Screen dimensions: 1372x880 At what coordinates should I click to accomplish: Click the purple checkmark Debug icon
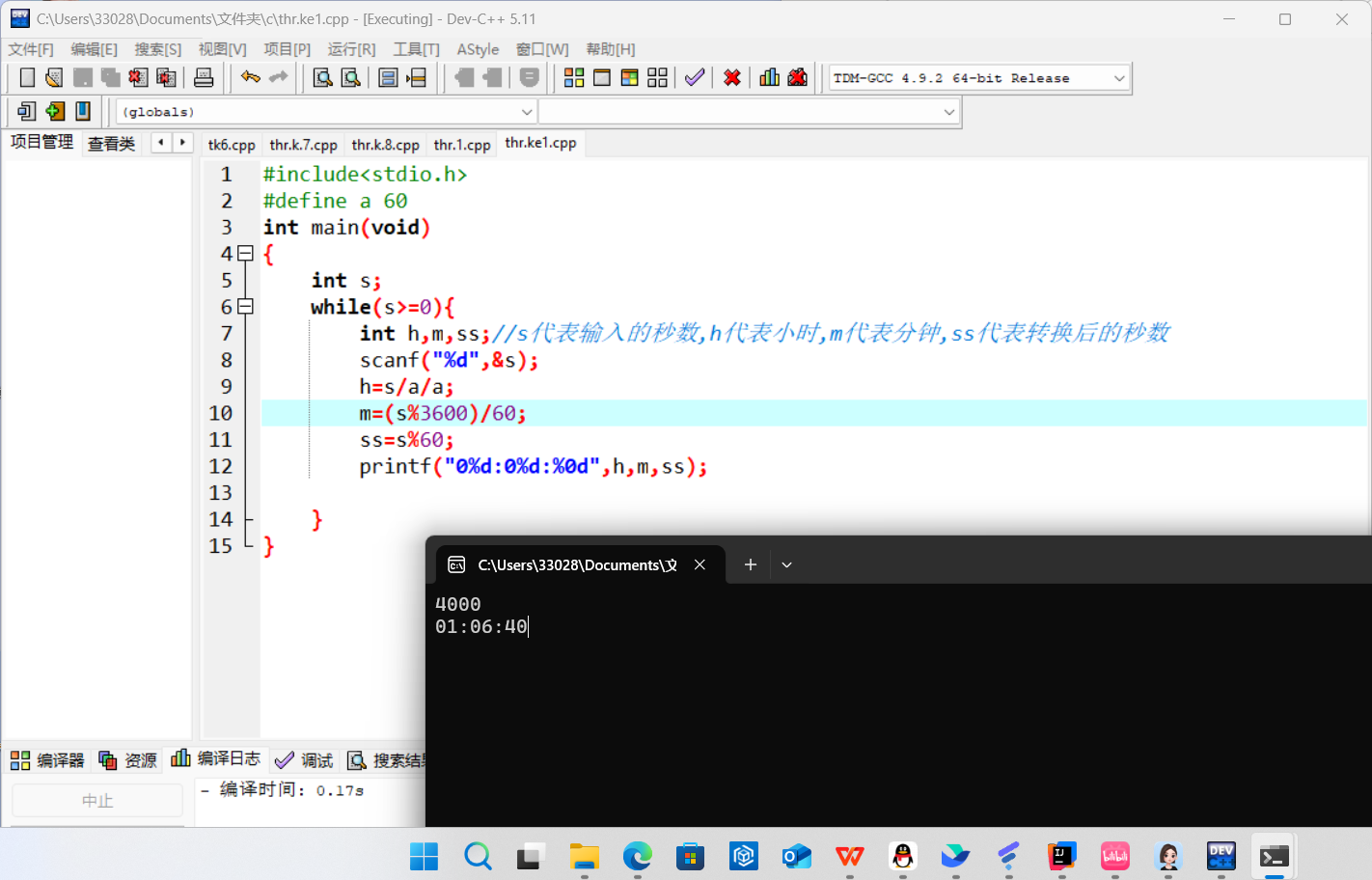pos(695,78)
